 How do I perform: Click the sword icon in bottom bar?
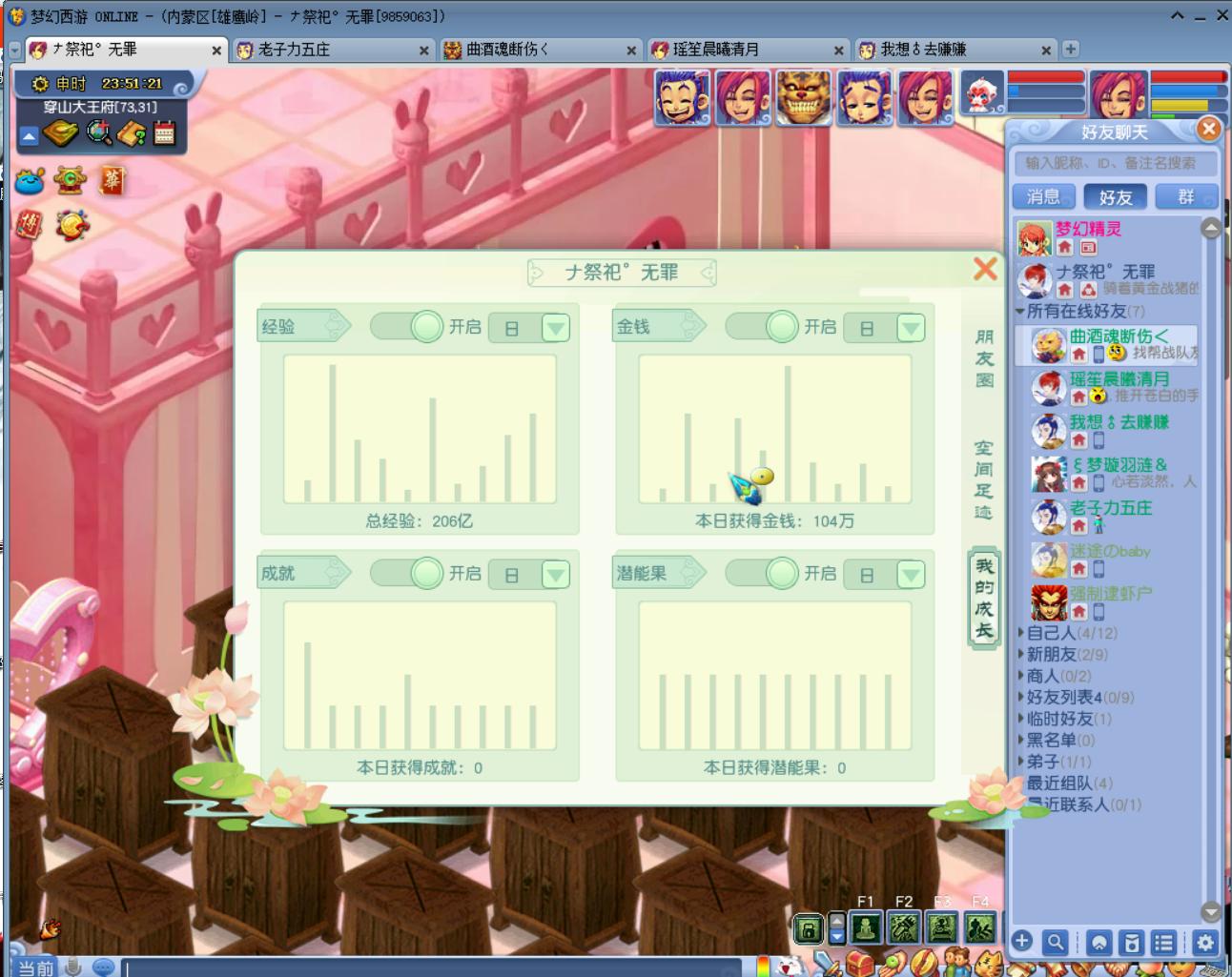tap(828, 965)
